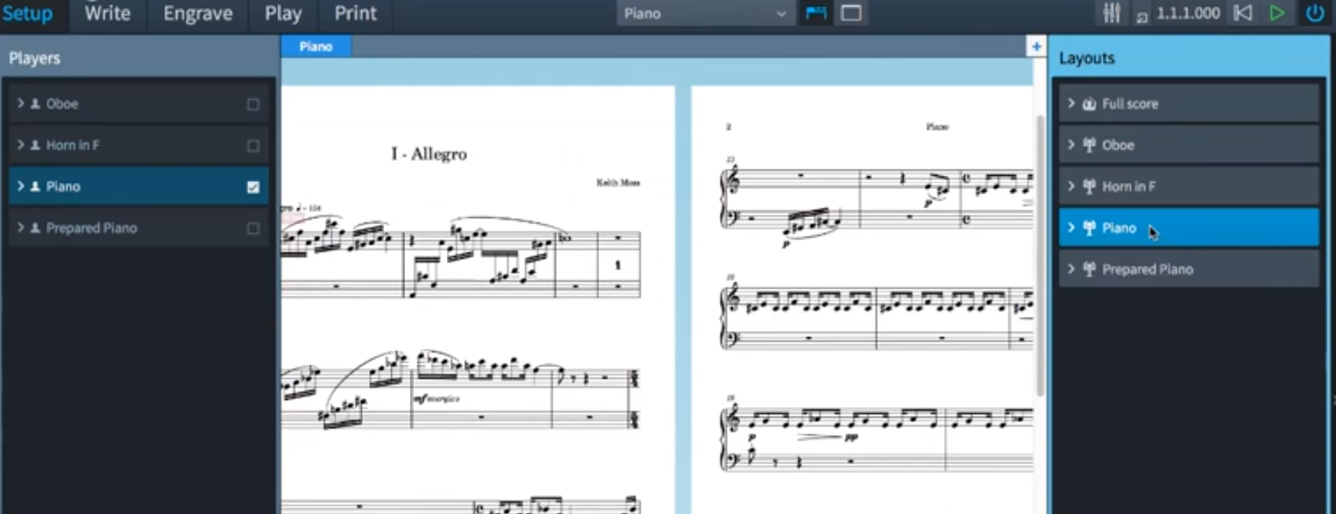1336x514 pixels.
Task: Open the Piano layout selector dropdown
Action: (x=705, y=14)
